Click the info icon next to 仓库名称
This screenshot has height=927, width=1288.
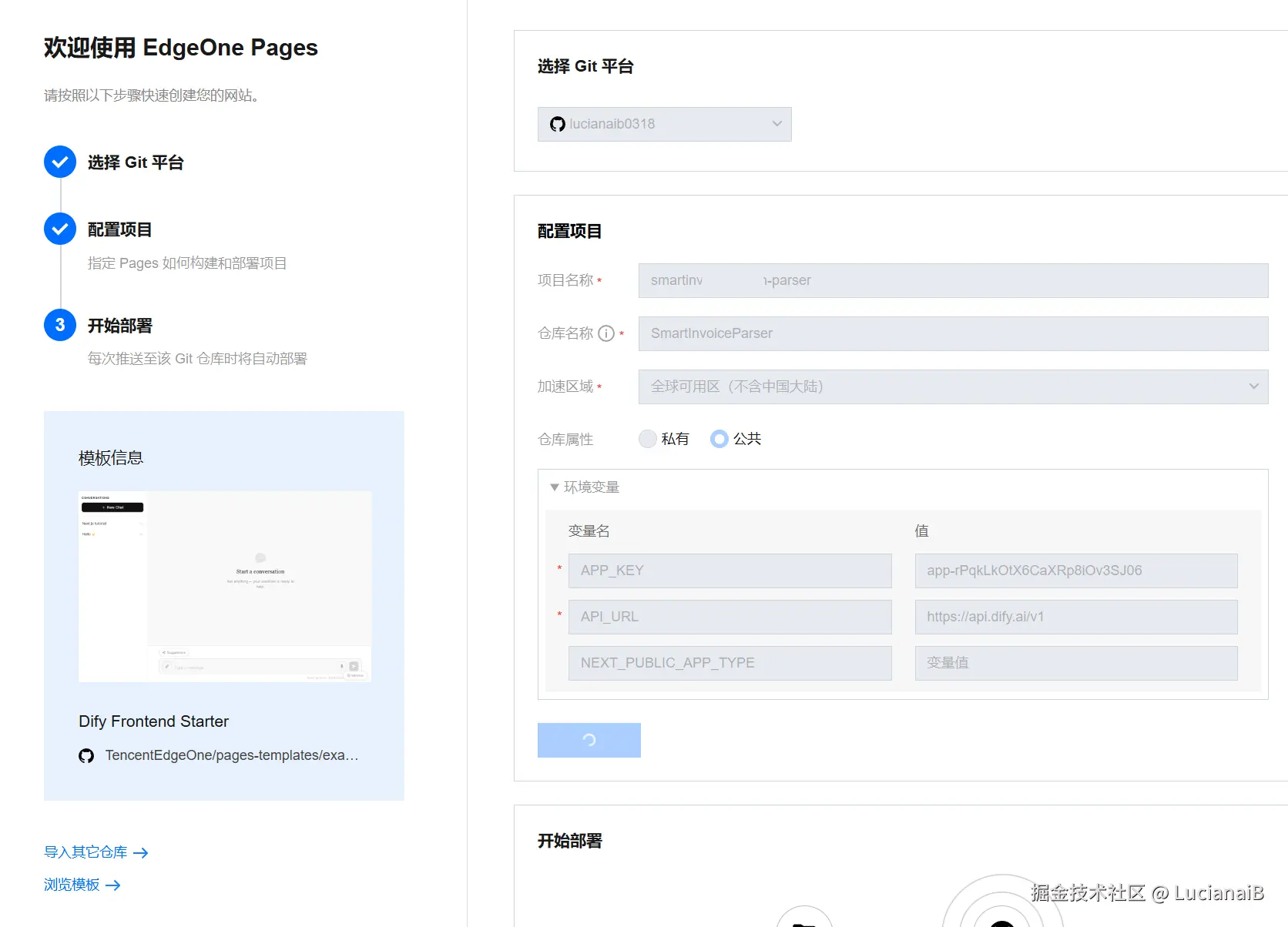click(x=606, y=333)
